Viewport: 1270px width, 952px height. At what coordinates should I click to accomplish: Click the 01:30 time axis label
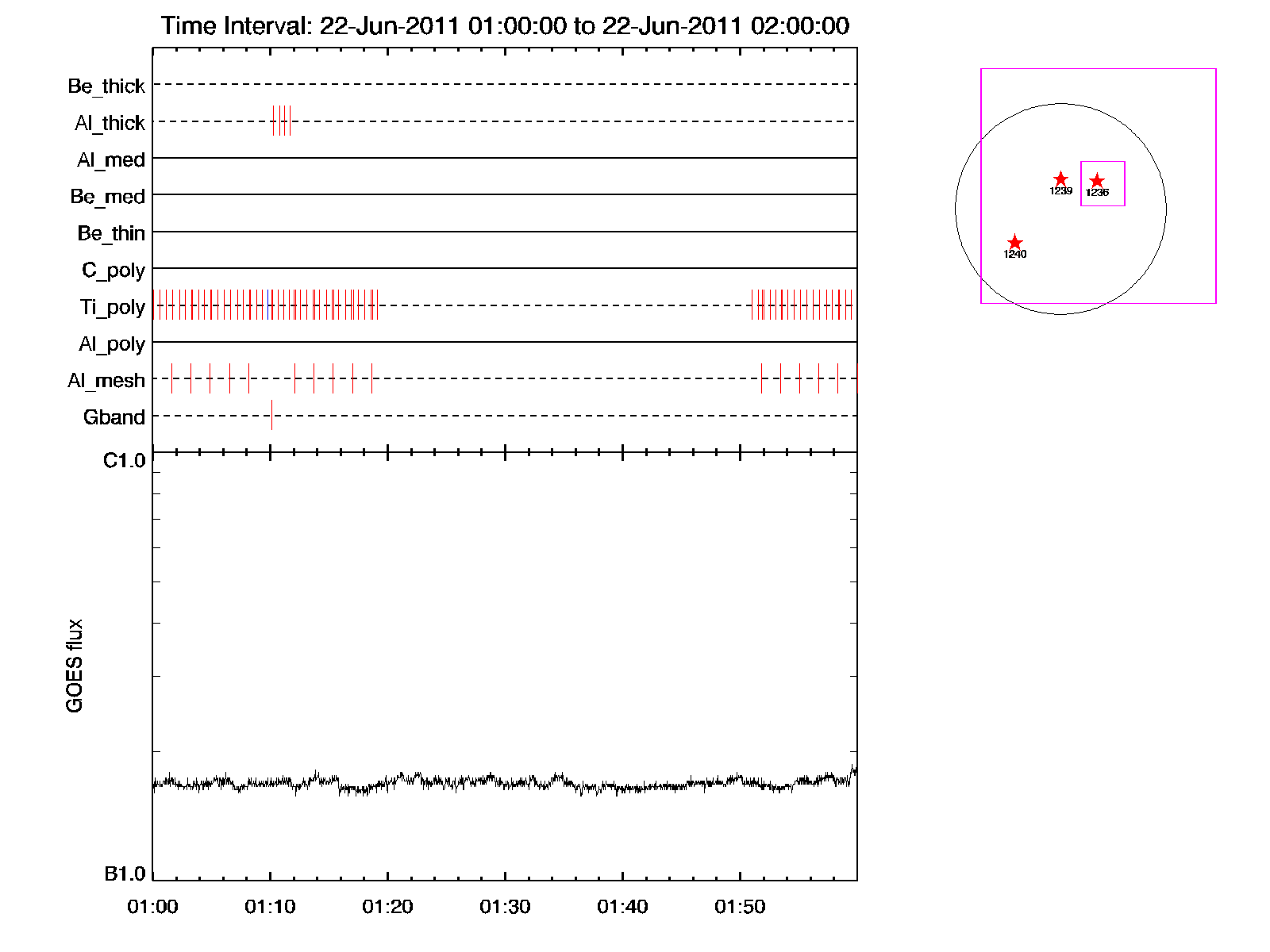click(x=505, y=907)
